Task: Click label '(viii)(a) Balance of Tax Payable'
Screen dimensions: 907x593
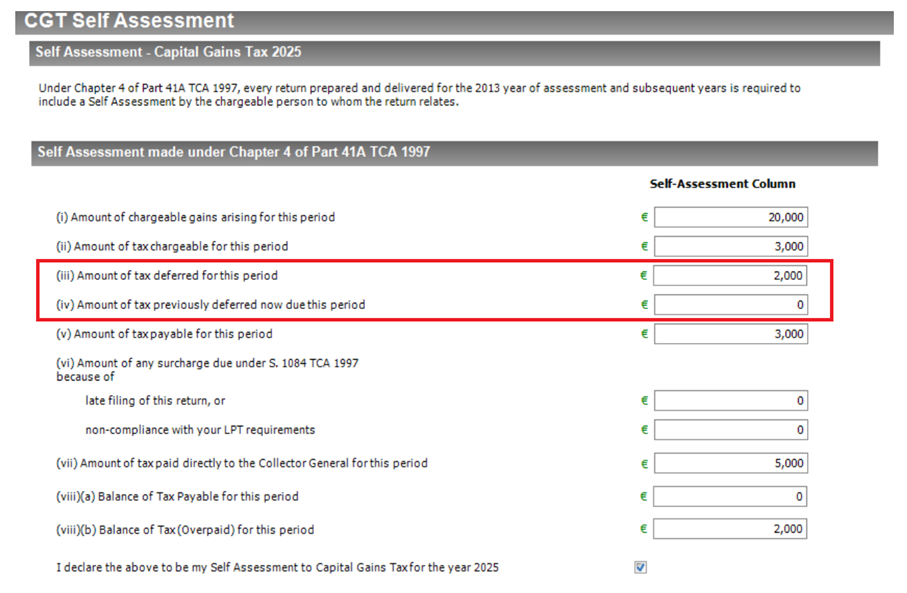Action: (x=177, y=497)
